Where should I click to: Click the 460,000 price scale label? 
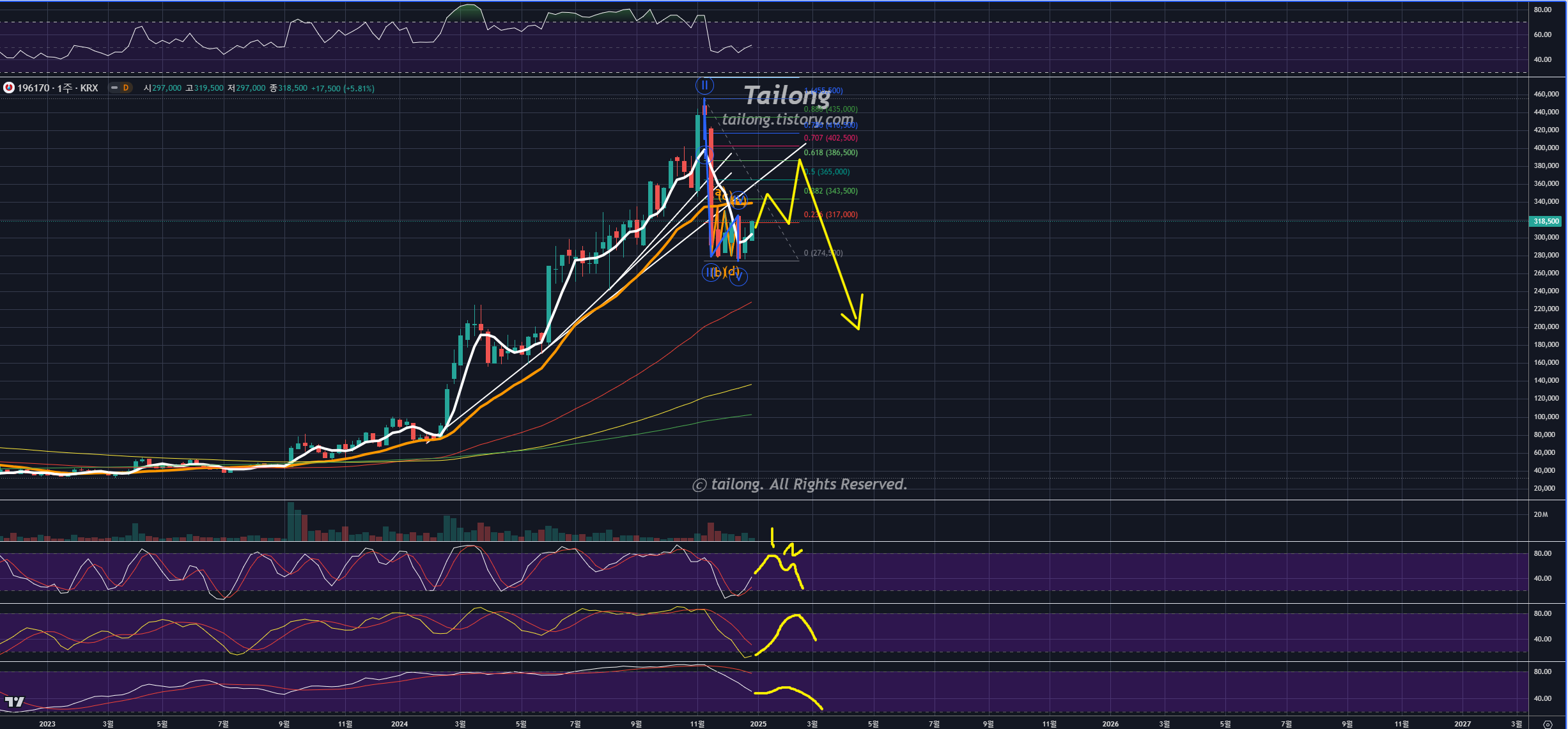pyautogui.click(x=1546, y=94)
